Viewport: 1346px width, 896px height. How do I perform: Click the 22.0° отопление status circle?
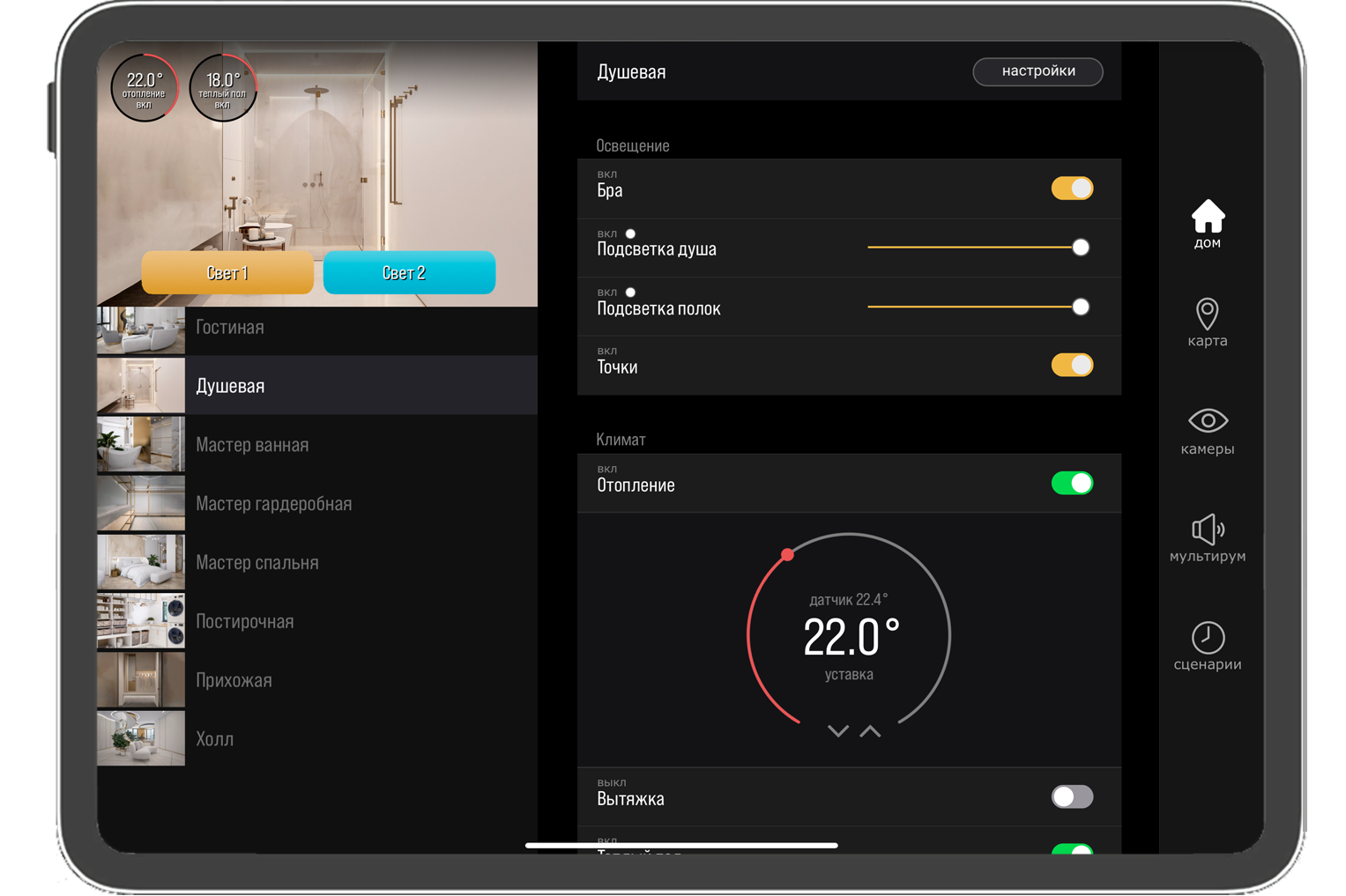(x=144, y=88)
